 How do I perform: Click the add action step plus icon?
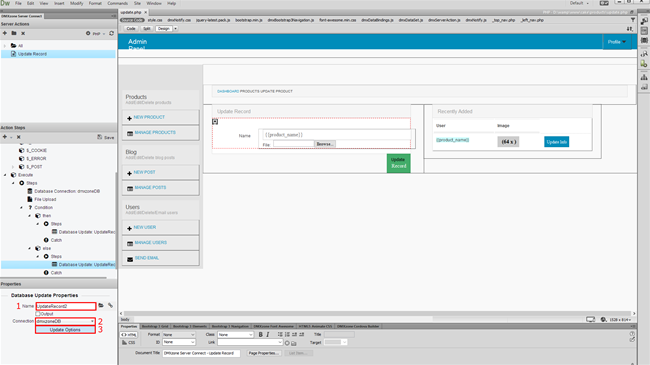click(5, 137)
